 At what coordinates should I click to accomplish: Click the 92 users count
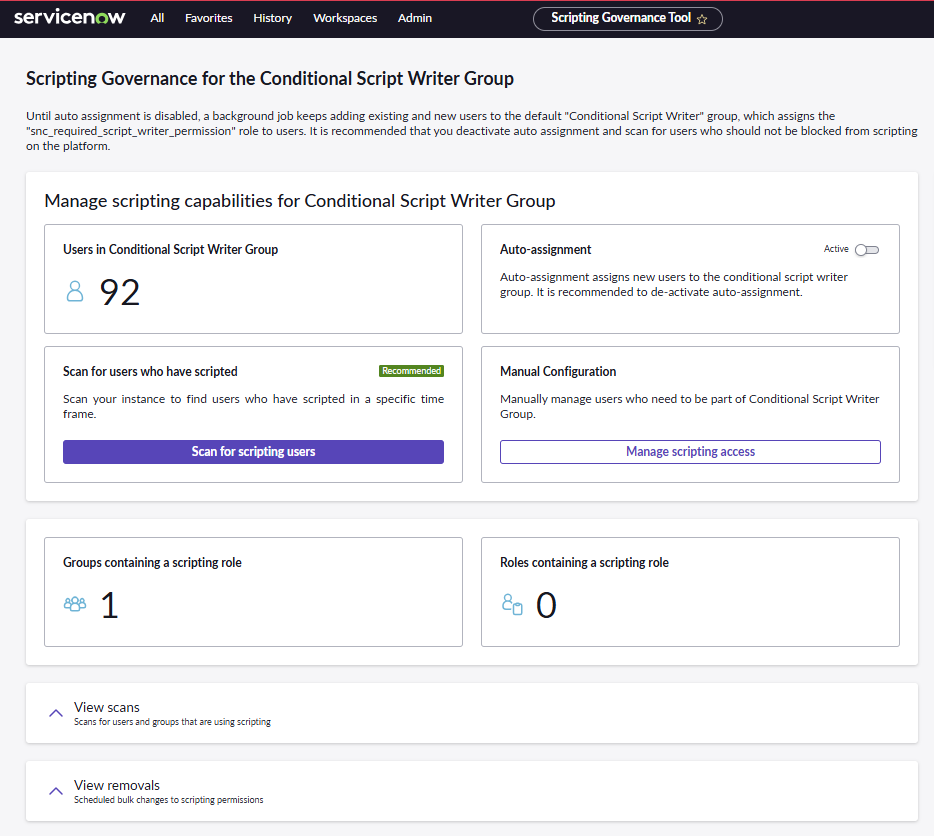point(120,293)
